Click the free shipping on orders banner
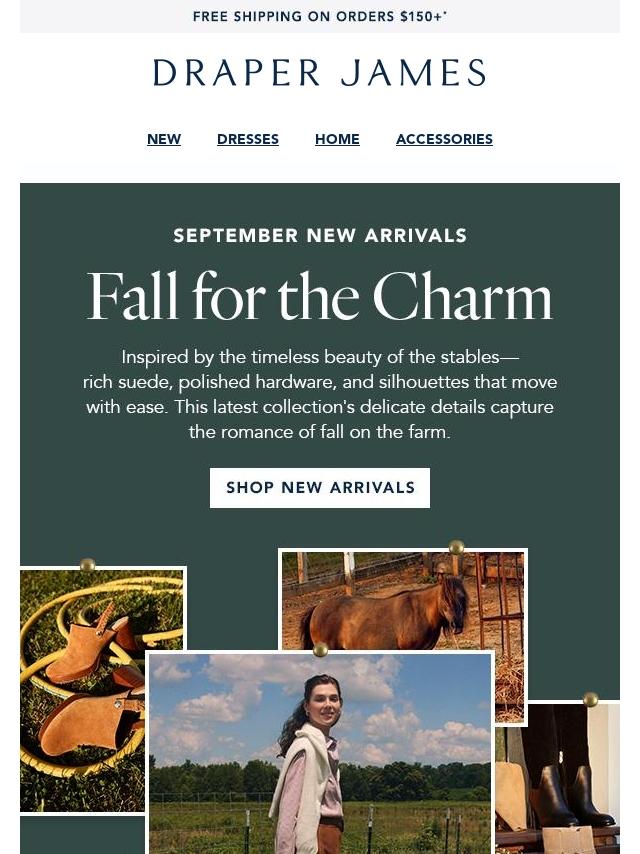Image resolution: width=640 pixels, height=854 pixels. 320,16
